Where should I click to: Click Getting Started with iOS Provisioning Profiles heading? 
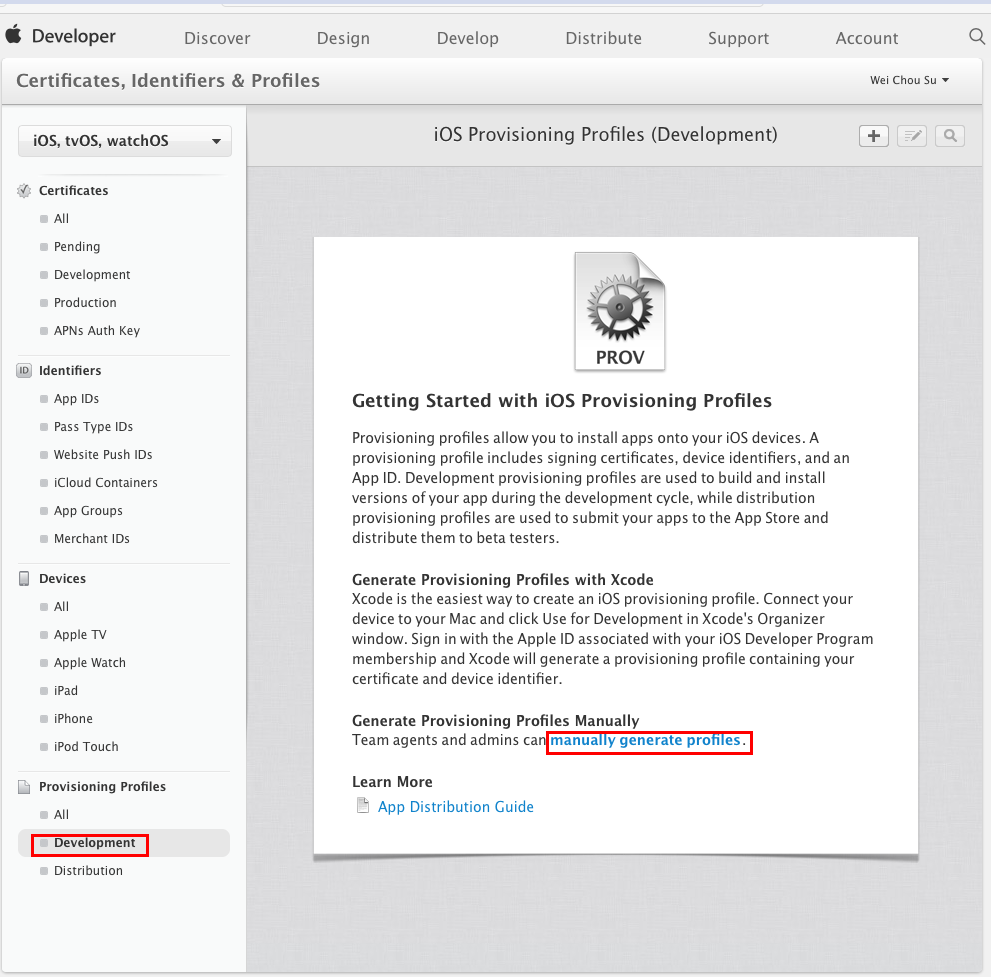[562, 401]
